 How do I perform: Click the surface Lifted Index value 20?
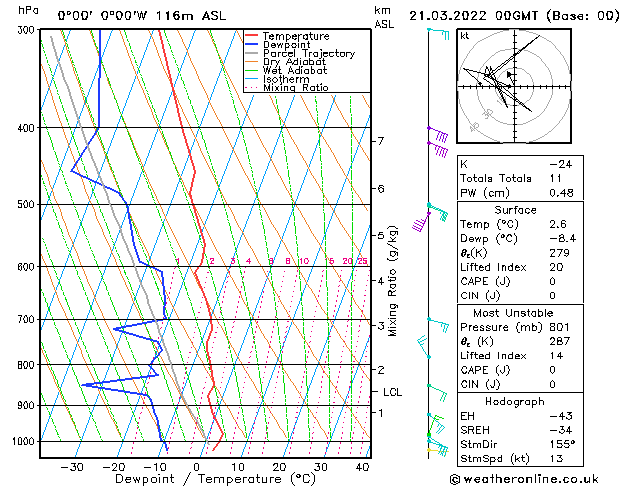(x=556, y=267)
